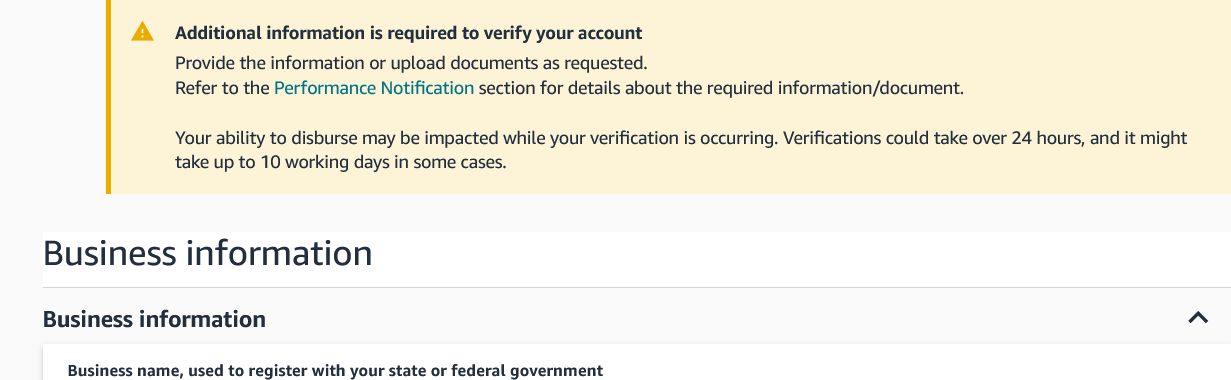Click 'section for details about the required information/document' text
This screenshot has width=1231, height=380.
pos(721,88)
